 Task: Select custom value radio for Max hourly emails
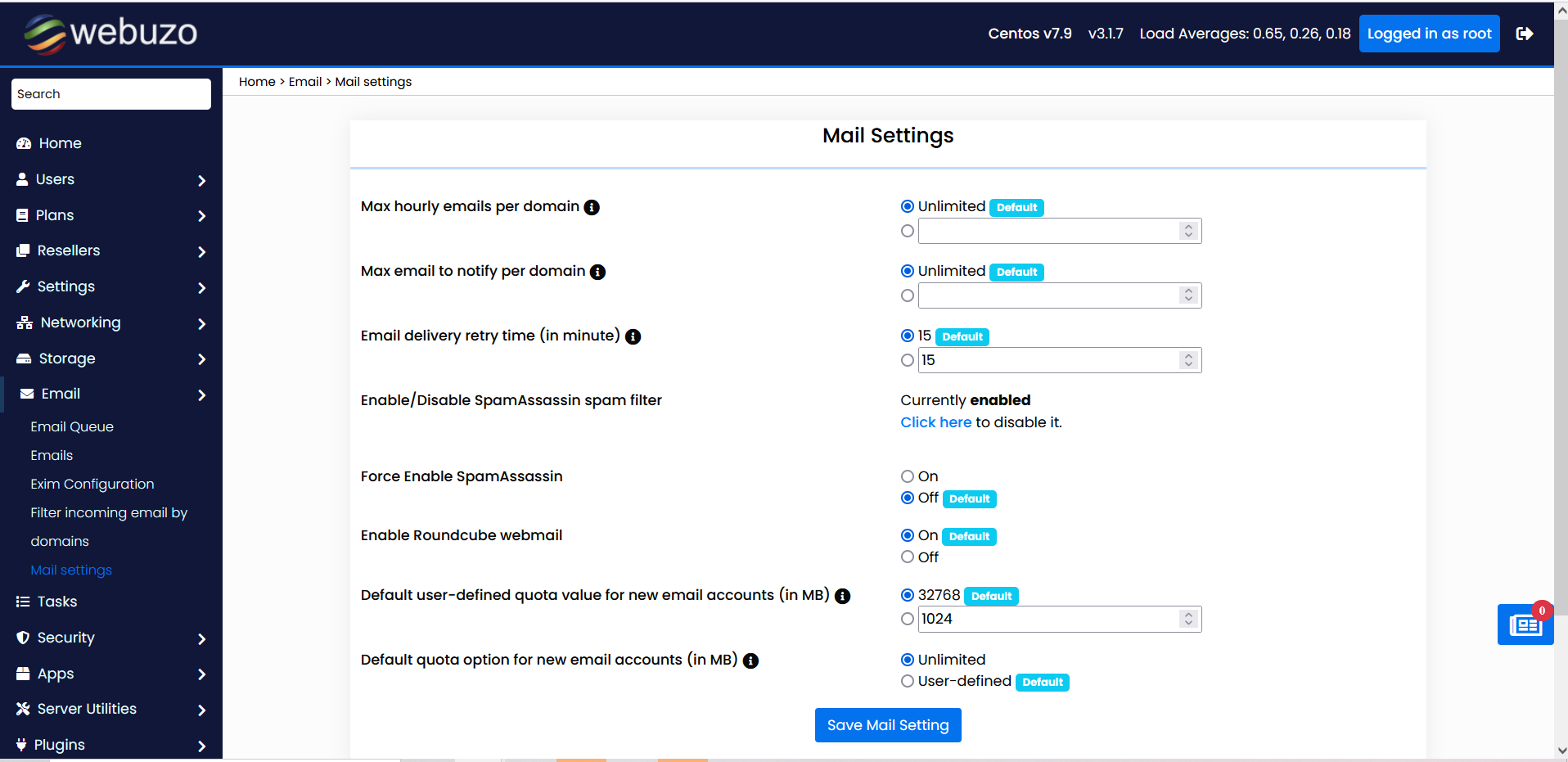click(908, 231)
